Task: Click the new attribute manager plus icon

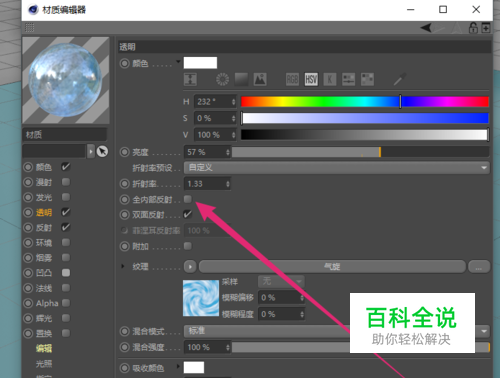Action: [486, 28]
